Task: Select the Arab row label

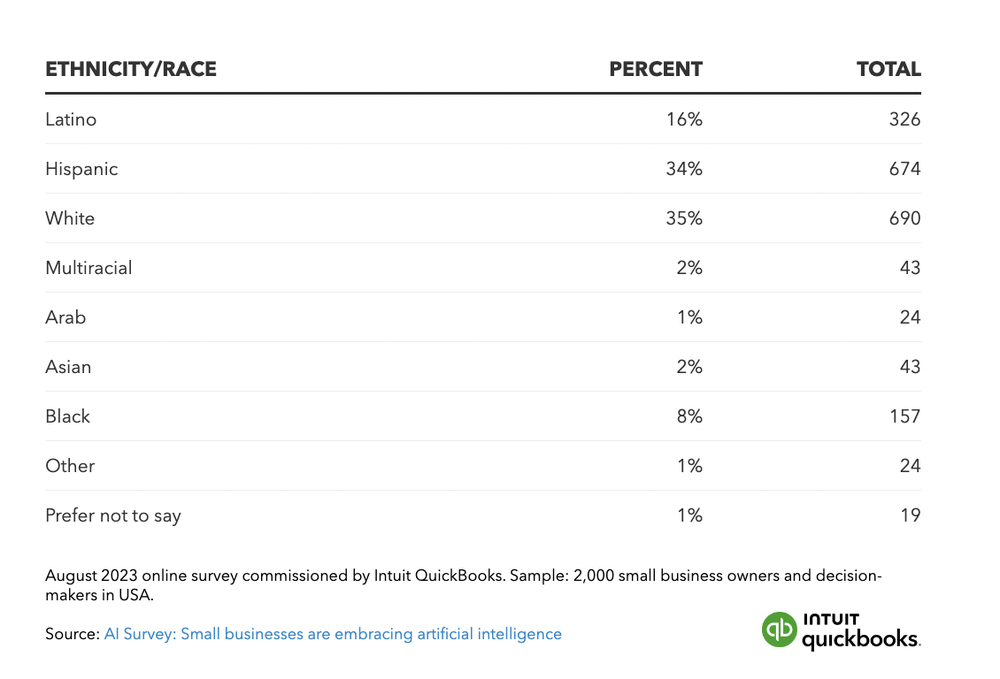Action: [x=66, y=317]
